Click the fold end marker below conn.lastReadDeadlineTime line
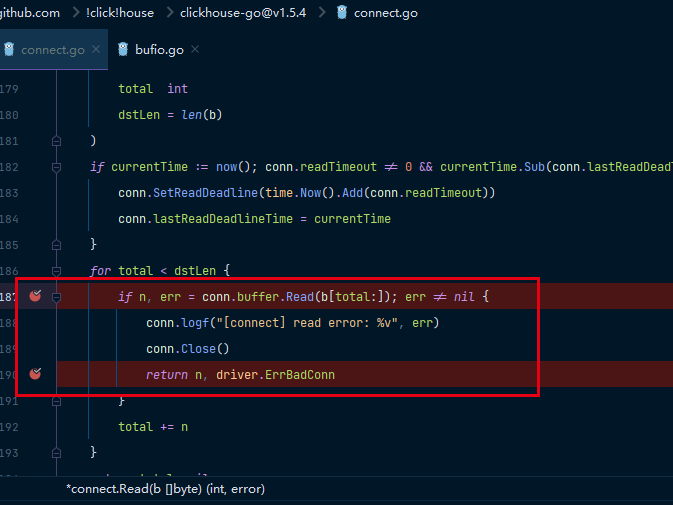Image resolution: width=673 pixels, height=505 pixels. click(x=57, y=245)
